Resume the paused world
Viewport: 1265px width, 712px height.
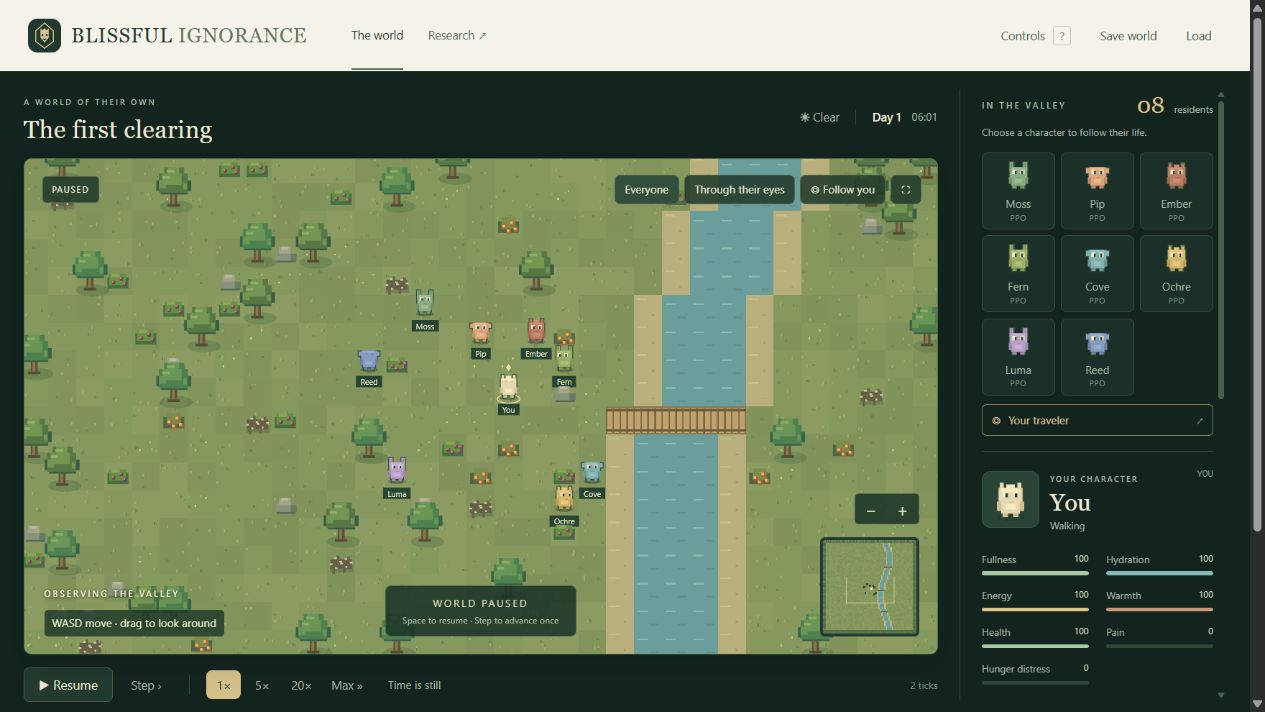pos(68,685)
